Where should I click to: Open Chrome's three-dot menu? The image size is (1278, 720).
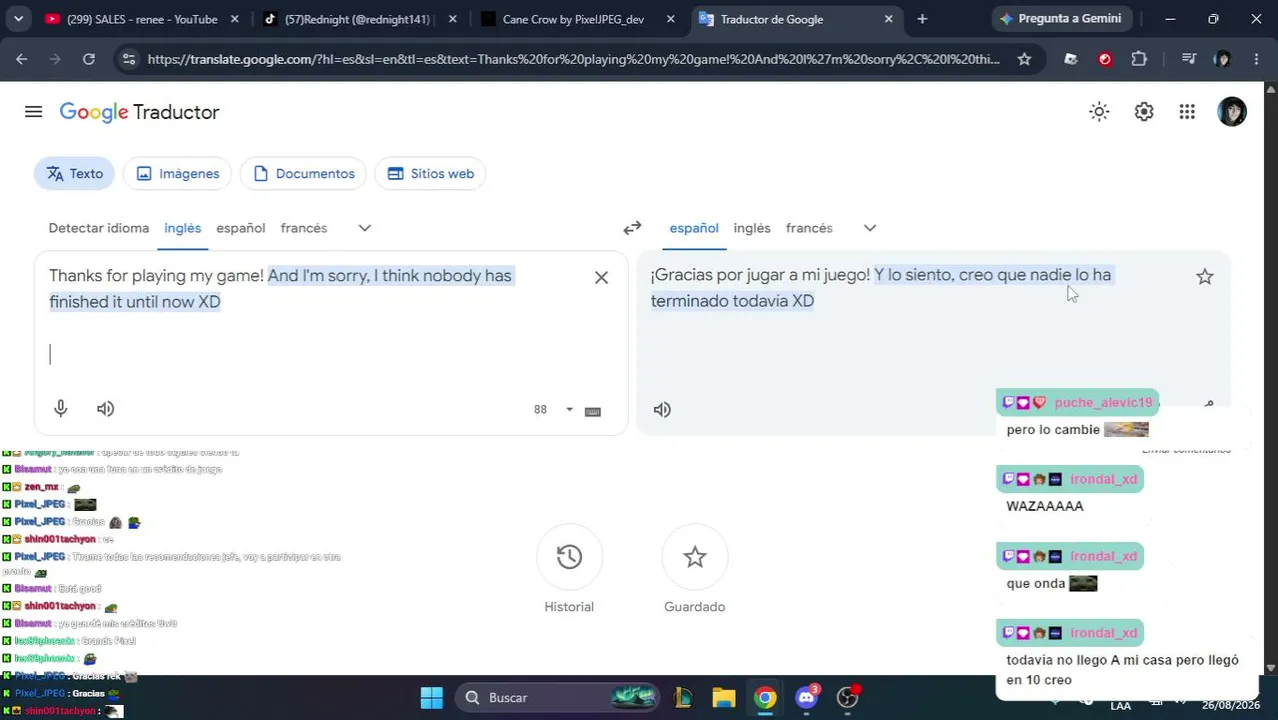coord(1256,59)
